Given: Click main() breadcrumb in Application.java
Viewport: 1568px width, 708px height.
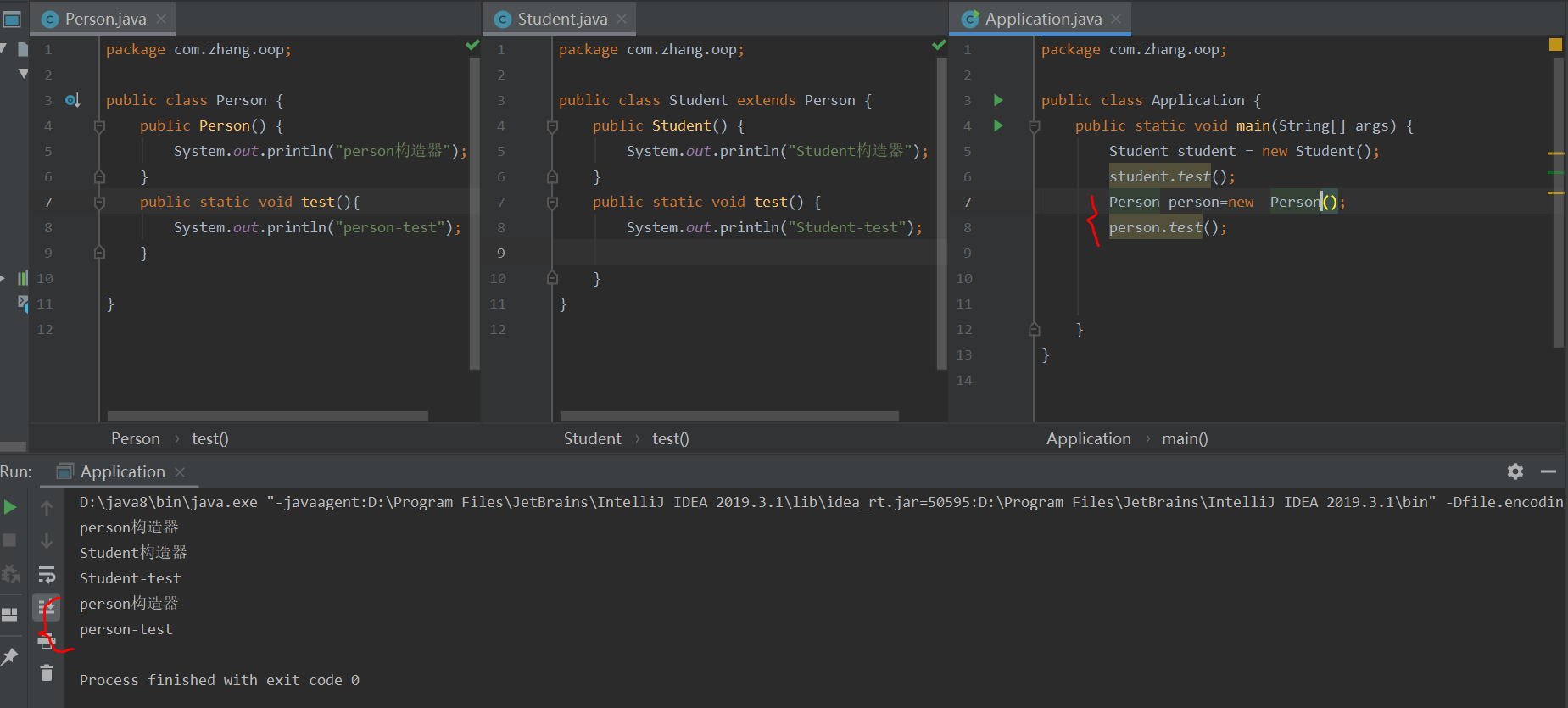Looking at the screenshot, I should [1185, 438].
